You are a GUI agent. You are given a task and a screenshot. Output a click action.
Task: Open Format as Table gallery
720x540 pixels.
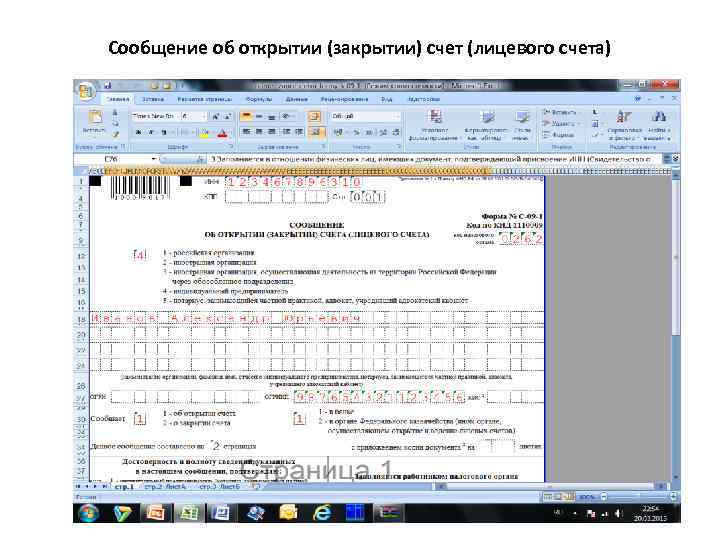(486, 125)
